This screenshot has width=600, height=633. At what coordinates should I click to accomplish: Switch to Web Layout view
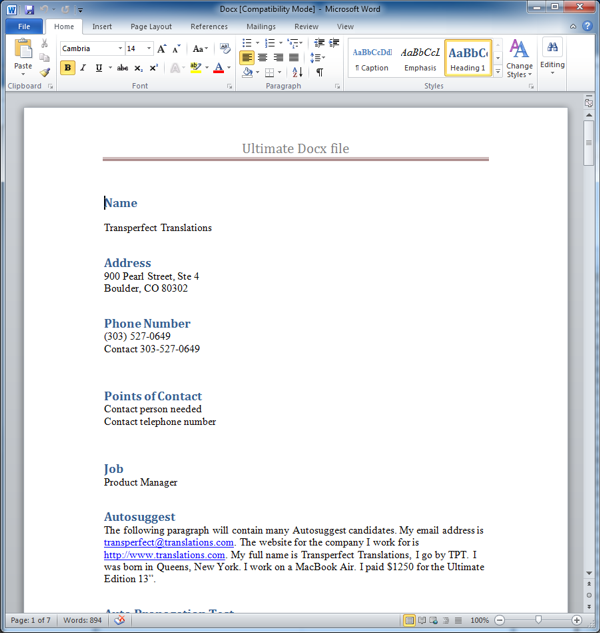434,620
